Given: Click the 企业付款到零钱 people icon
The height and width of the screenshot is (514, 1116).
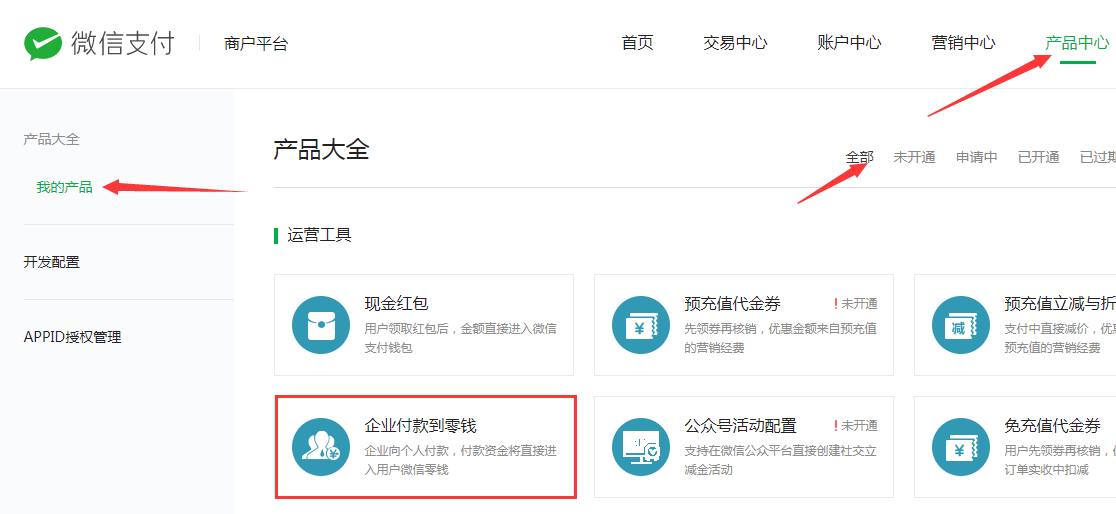Looking at the screenshot, I should (321, 447).
